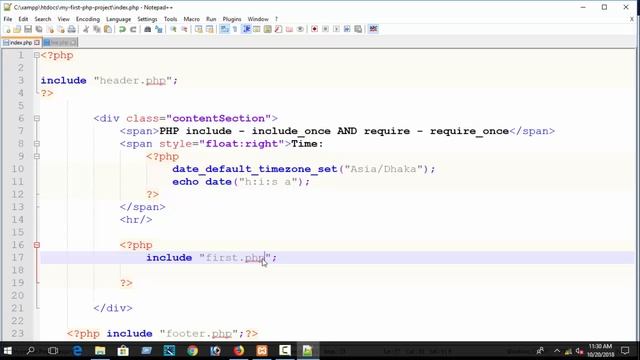Image resolution: width=640 pixels, height=360 pixels.
Task: Click the Redo arrow icon
Action: coord(133,29)
